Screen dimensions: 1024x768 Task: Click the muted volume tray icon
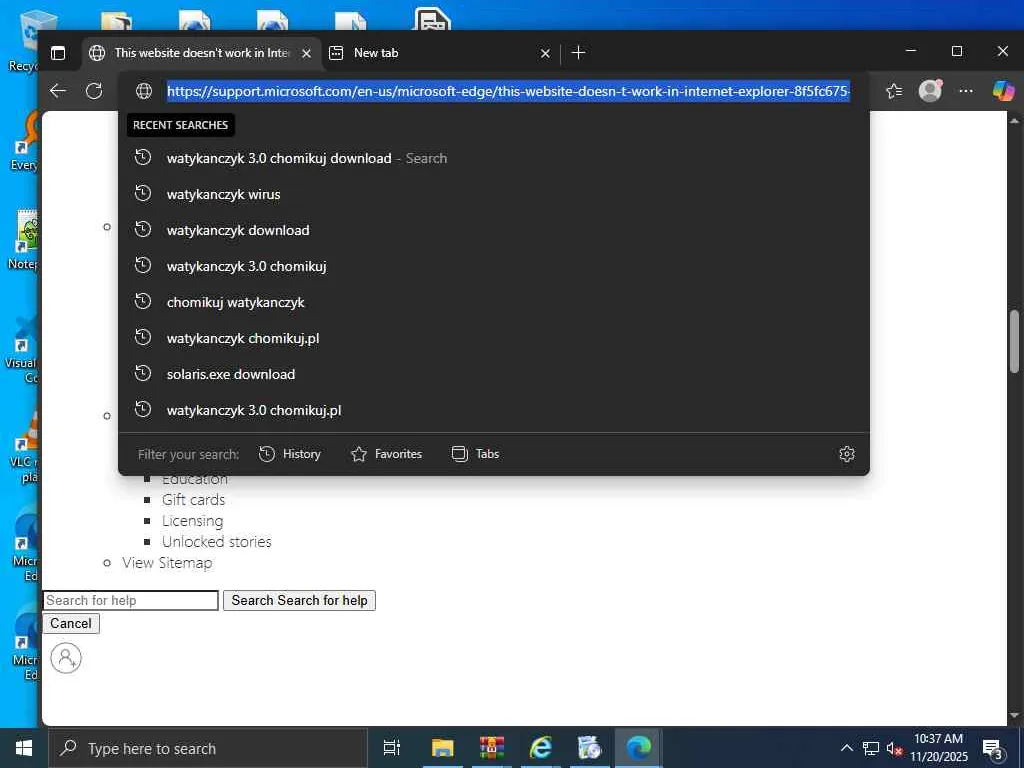(894, 748)
